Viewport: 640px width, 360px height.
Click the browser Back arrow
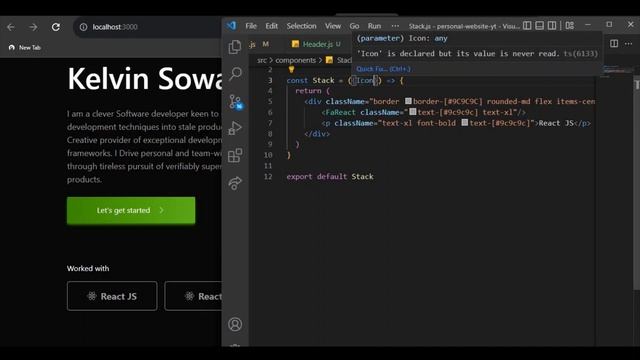tap(11, 27)
